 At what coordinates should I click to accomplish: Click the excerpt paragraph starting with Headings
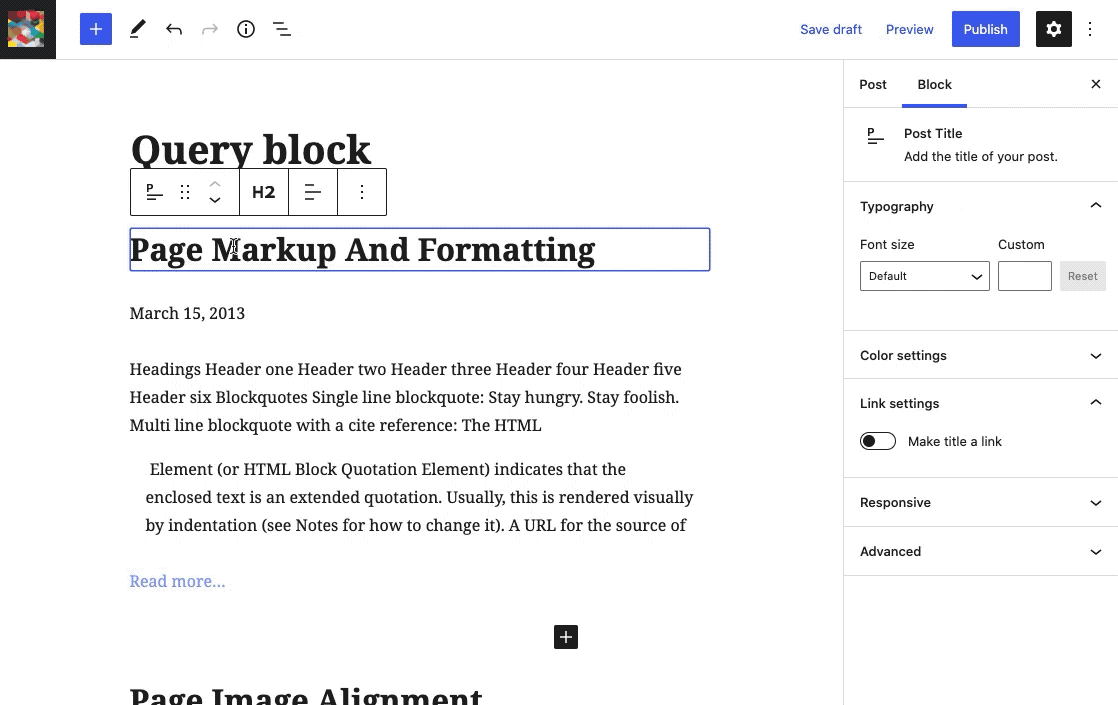click(406, 397)
